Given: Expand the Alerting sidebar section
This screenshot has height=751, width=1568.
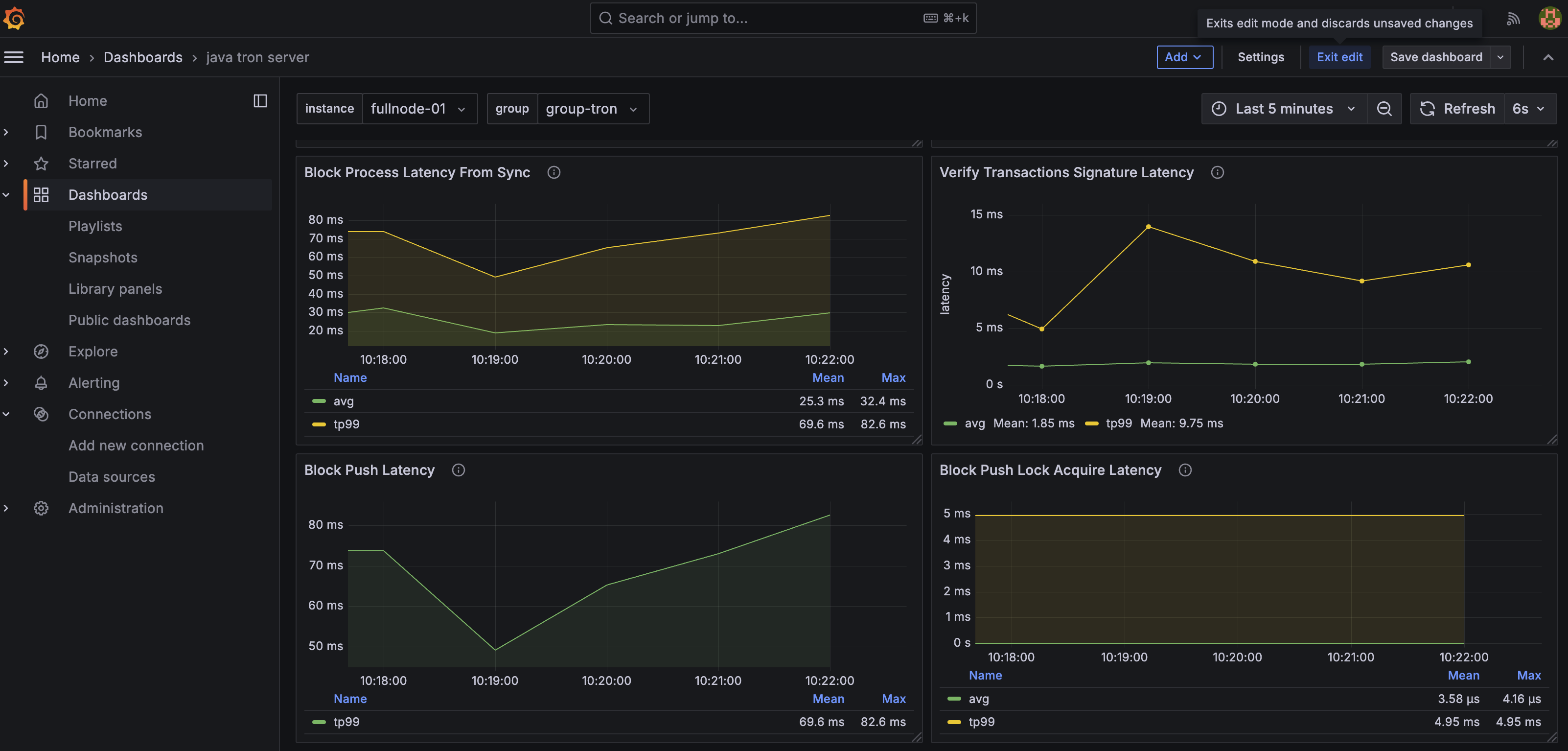Looking at the screenshot, I should [6, 382].
